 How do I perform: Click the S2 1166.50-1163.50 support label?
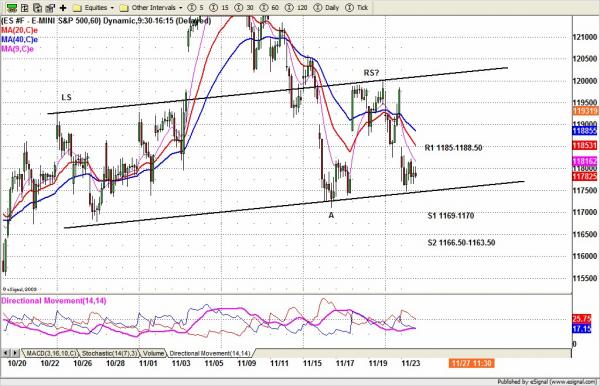coord(461,243)
